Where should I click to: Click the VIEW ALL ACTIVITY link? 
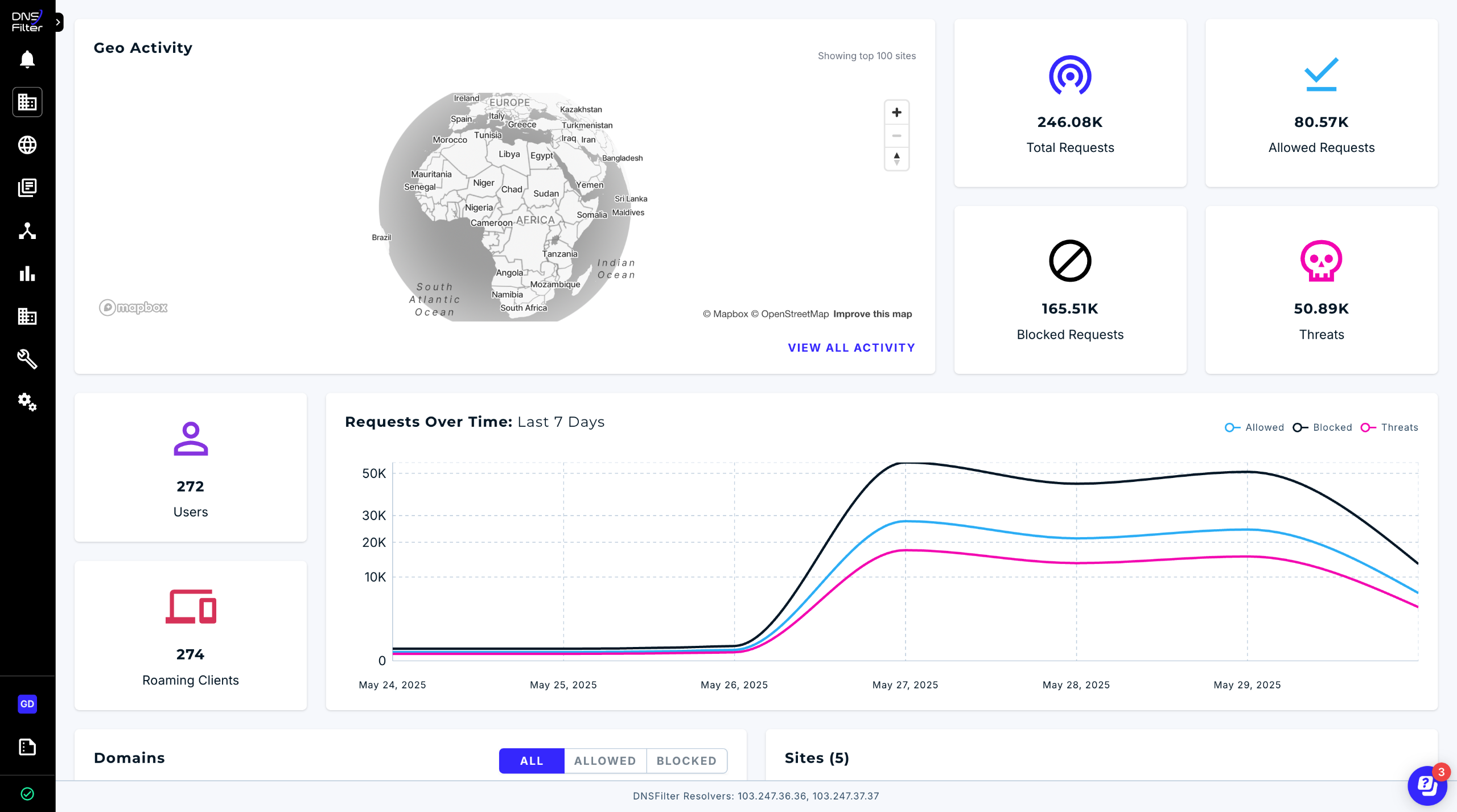(851, 348)
